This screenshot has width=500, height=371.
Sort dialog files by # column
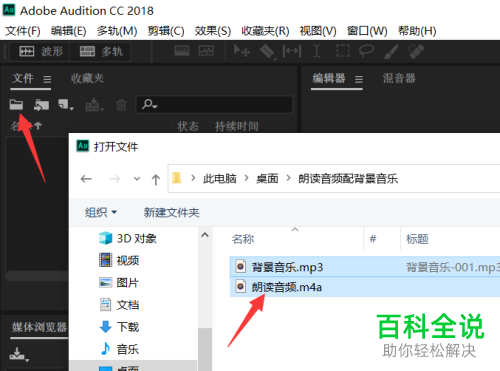point(373,239)
